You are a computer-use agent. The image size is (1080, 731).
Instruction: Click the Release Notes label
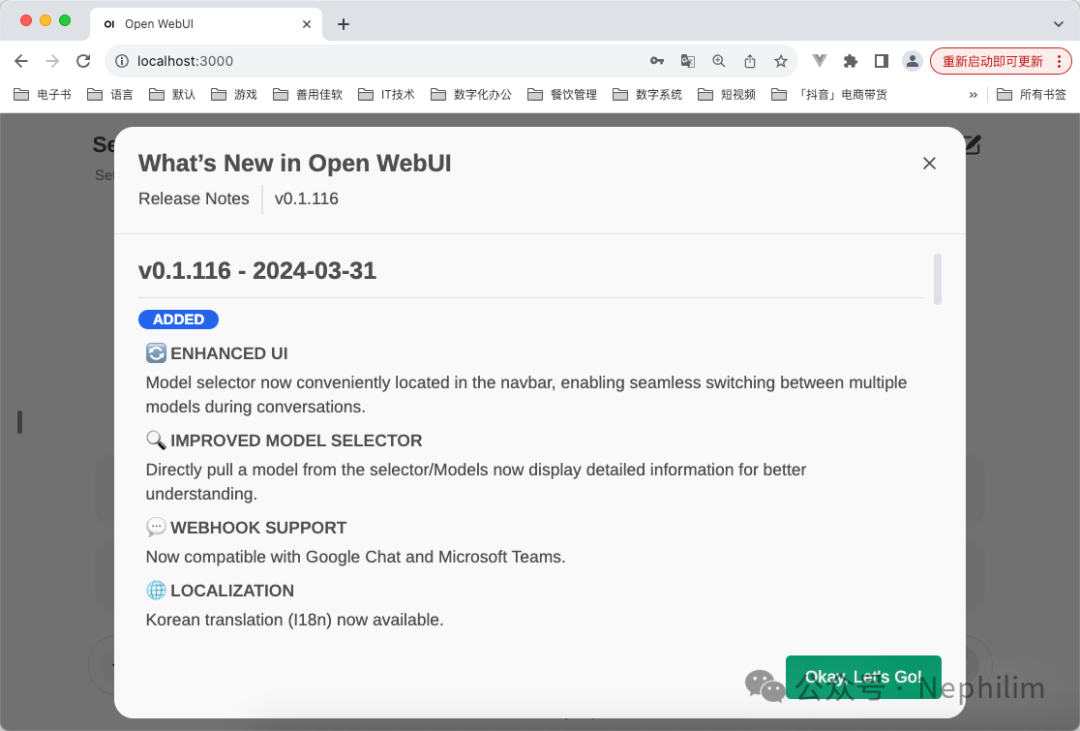194,198
